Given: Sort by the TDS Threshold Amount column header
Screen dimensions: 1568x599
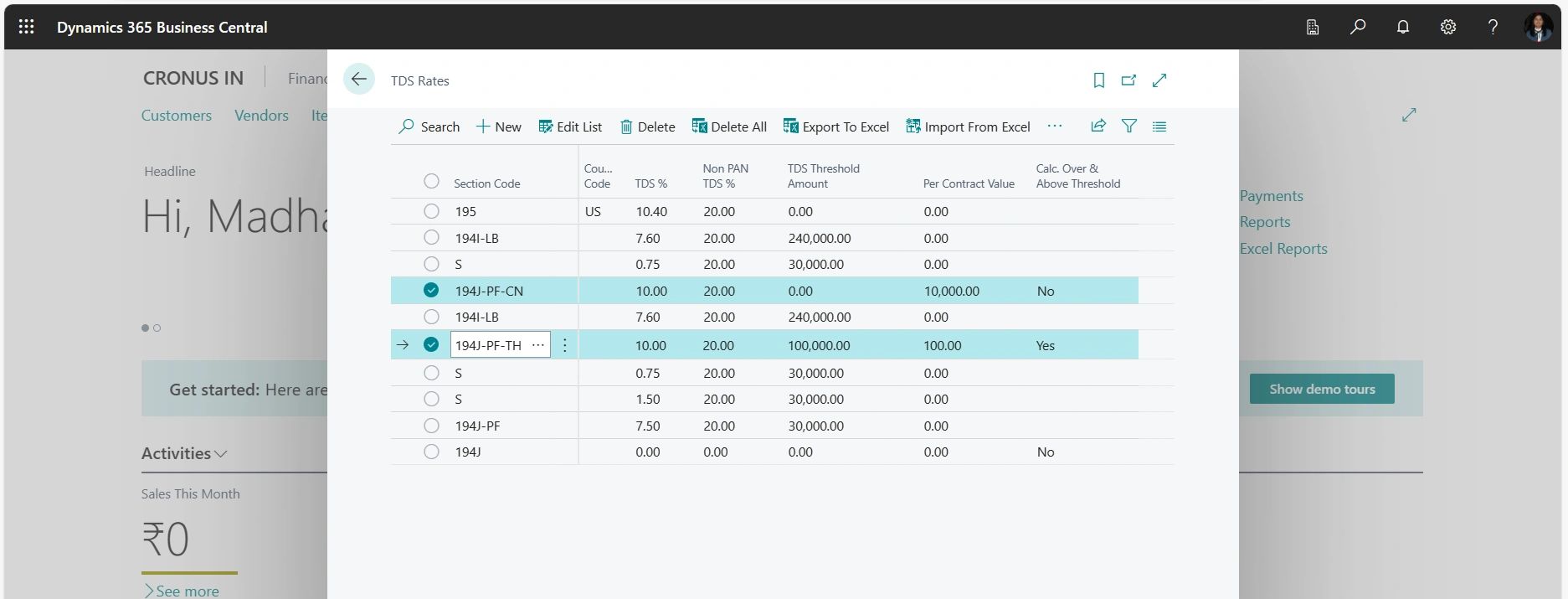Looking at the screenshot, I should point(823,176).
